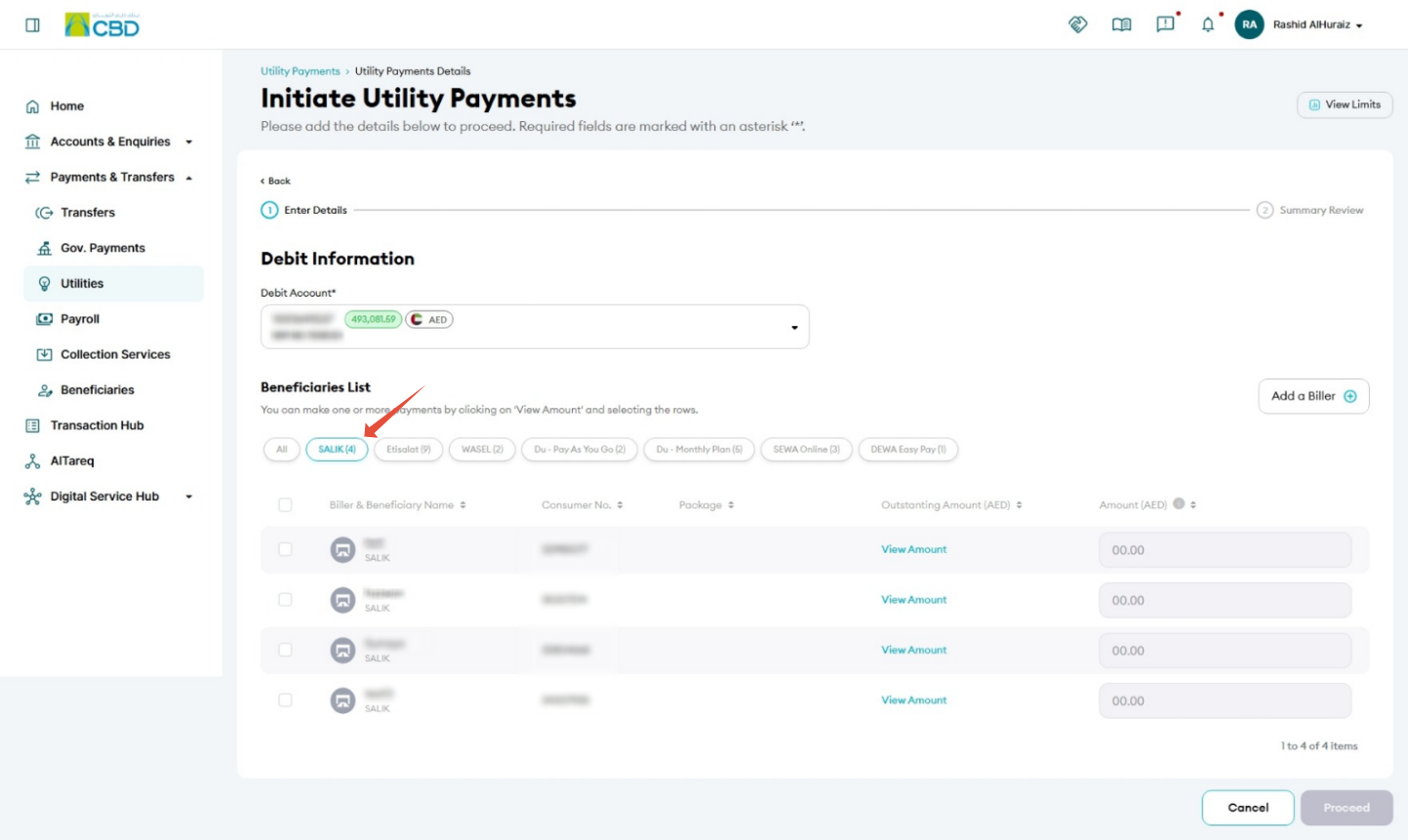Screen dimensions: 1408x840
Task: Expand the Digital Service Hub submenu arrow
Action: 189,497
